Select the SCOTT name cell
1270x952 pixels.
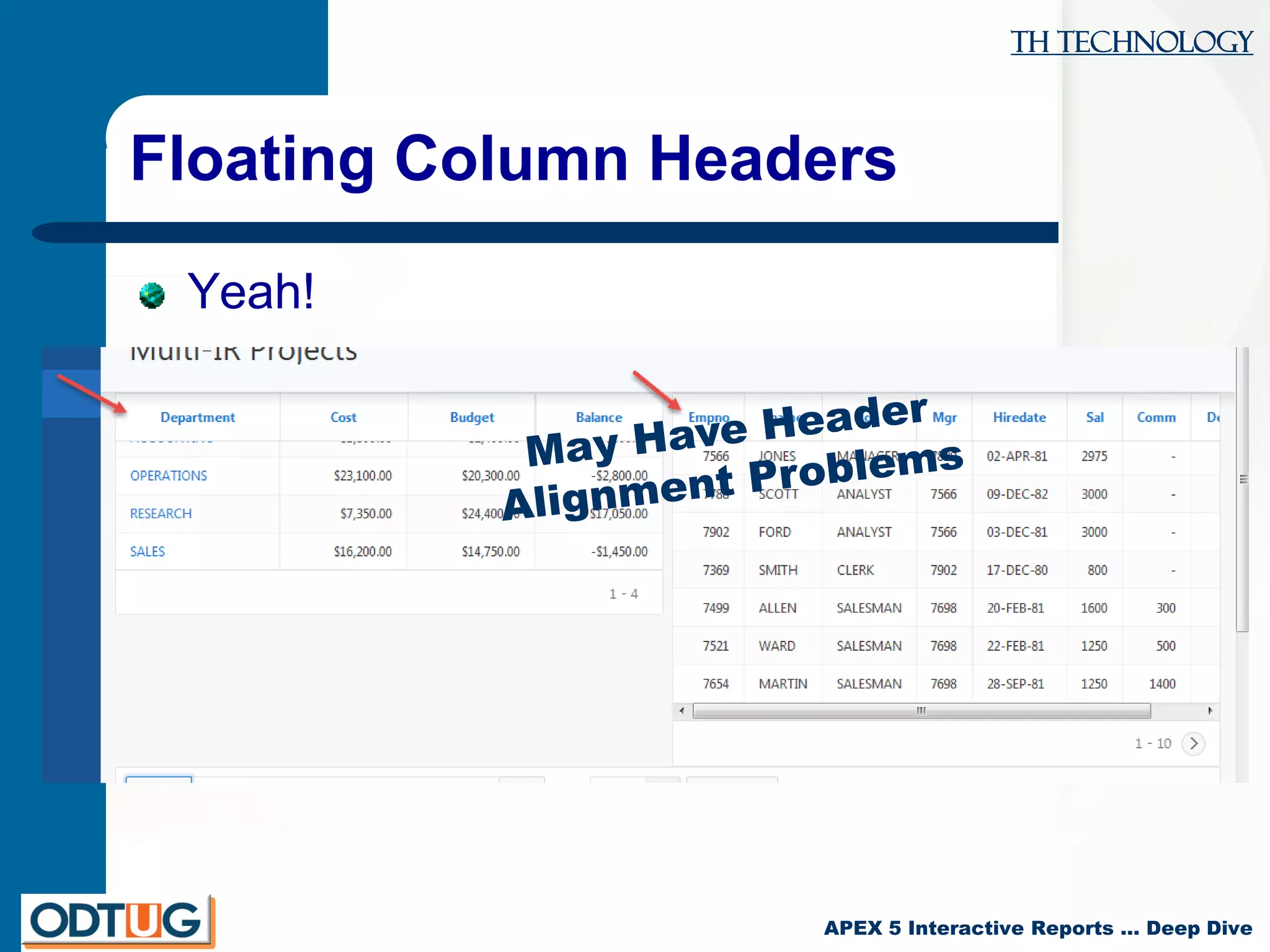[x=778, y=495]
